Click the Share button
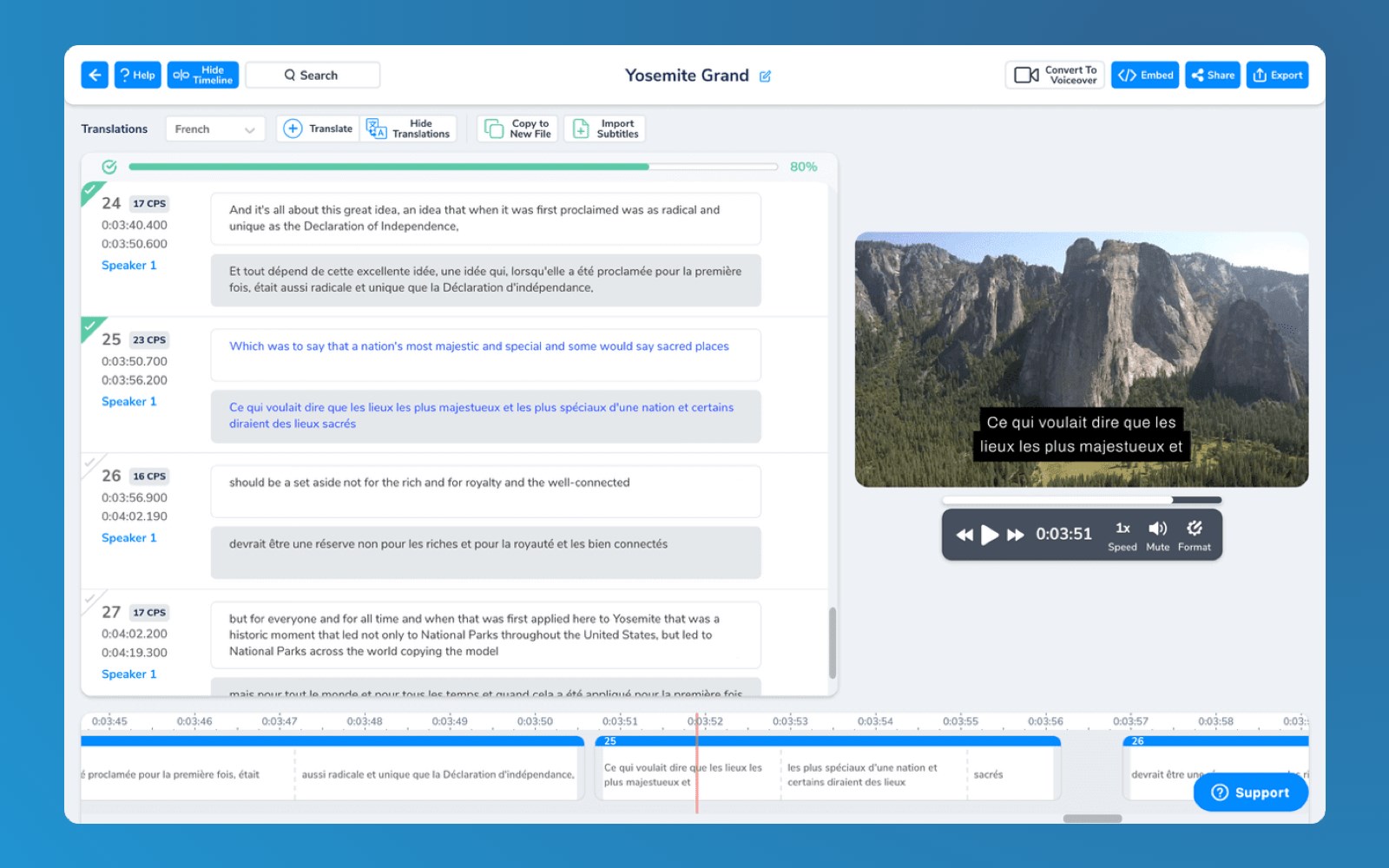The width and height of the screenshot is (1389, 868). tap(1213, 75)
